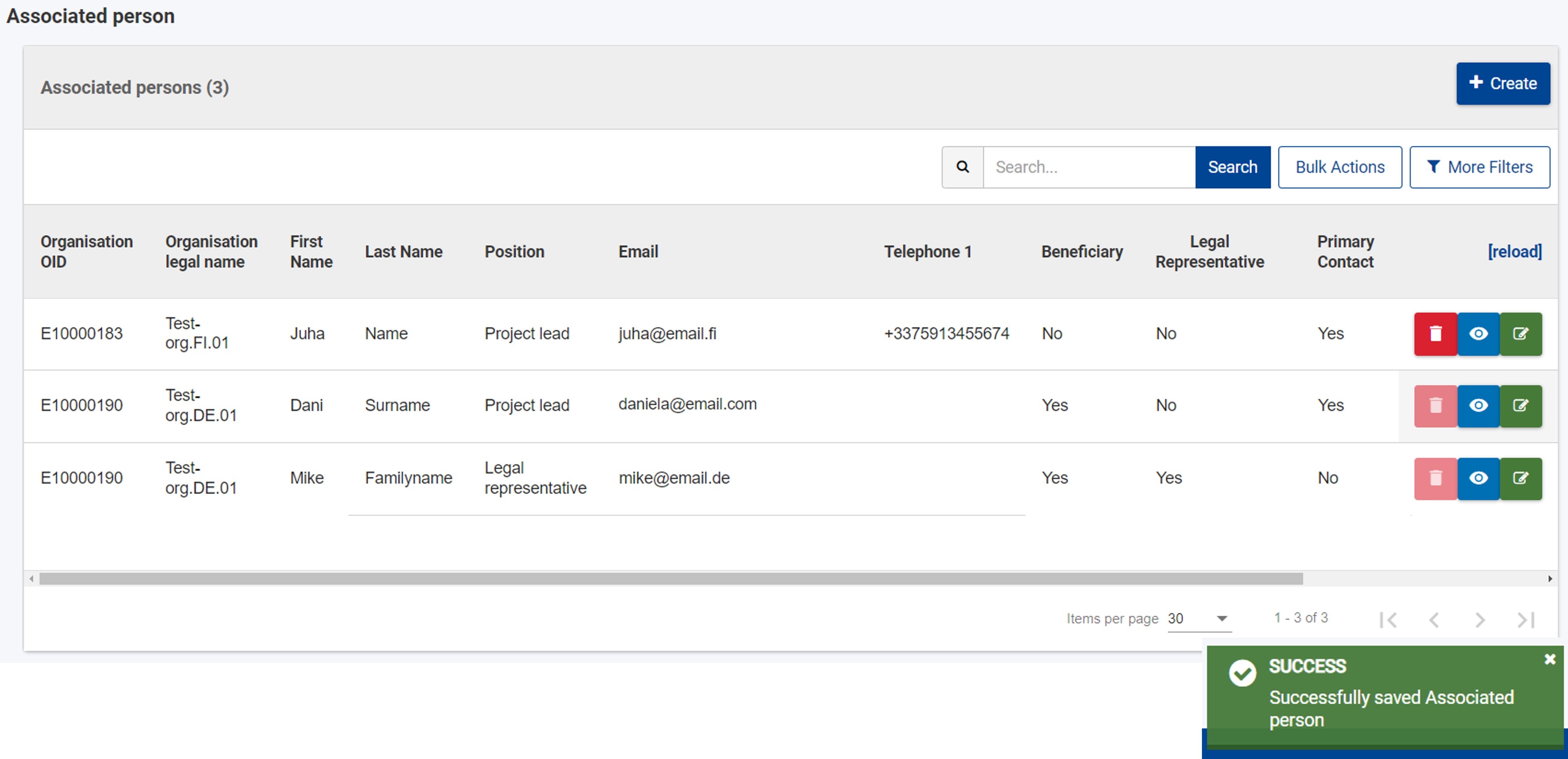Go to last page of results
Viewport: 1568px width, 759px height.
pyautogui.click(x=1526, y=619)
